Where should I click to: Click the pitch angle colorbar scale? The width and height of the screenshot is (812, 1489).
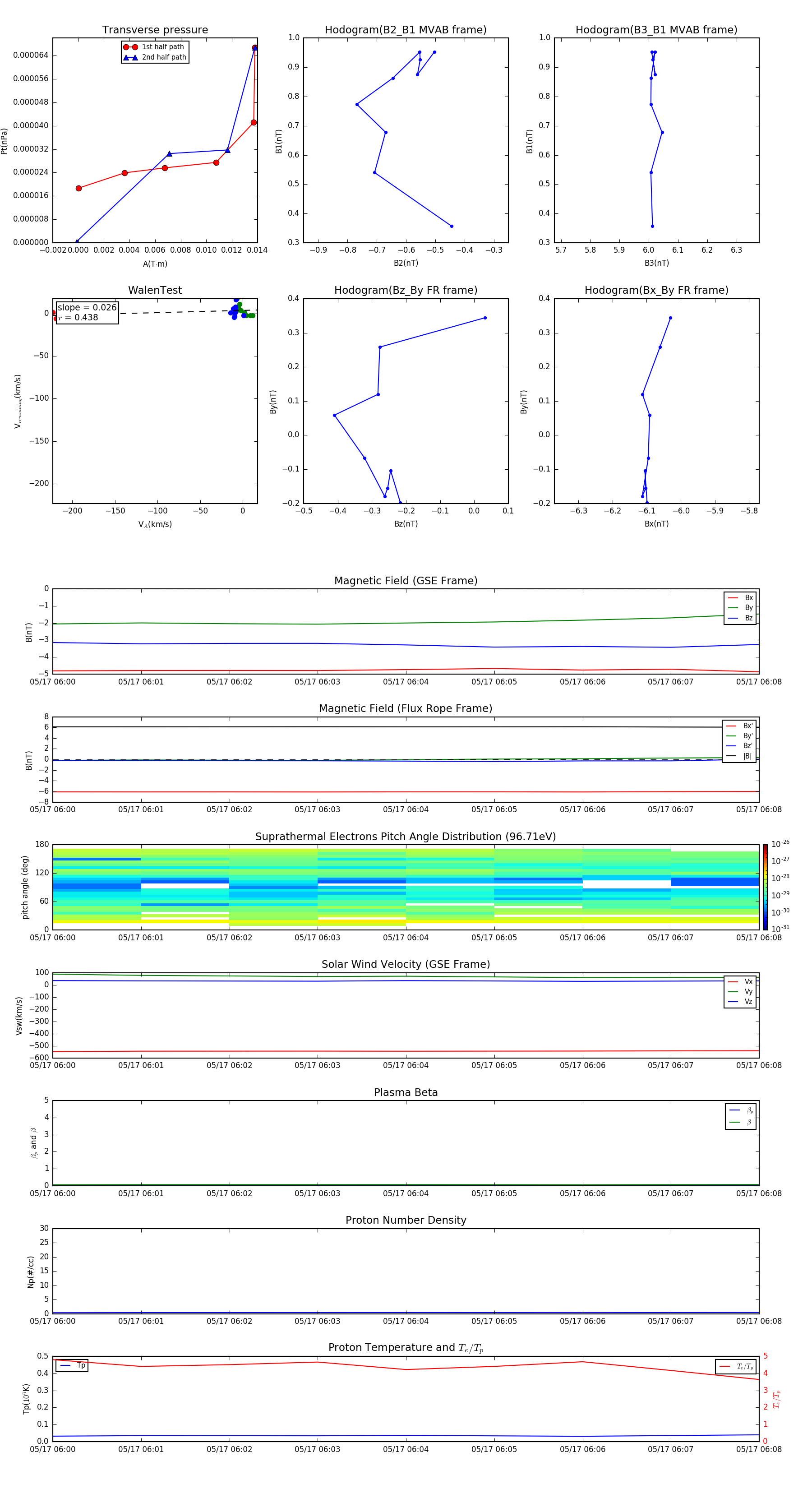pos(765,887)
